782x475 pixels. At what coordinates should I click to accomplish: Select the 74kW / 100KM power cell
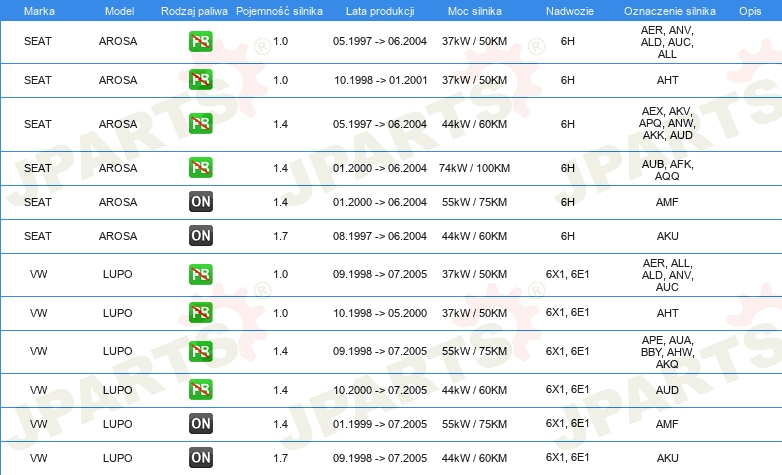[474, 168]
